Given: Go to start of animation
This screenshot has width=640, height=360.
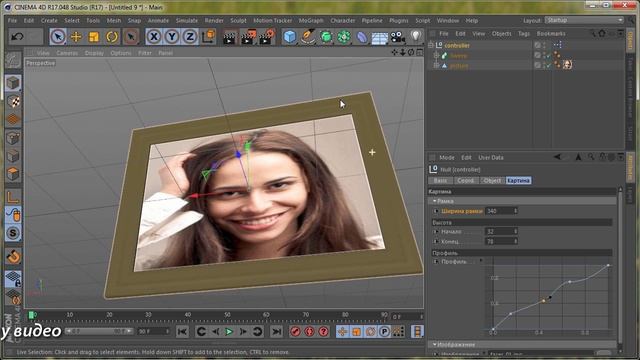Looking at the screenshot, I should coord(182,332).
